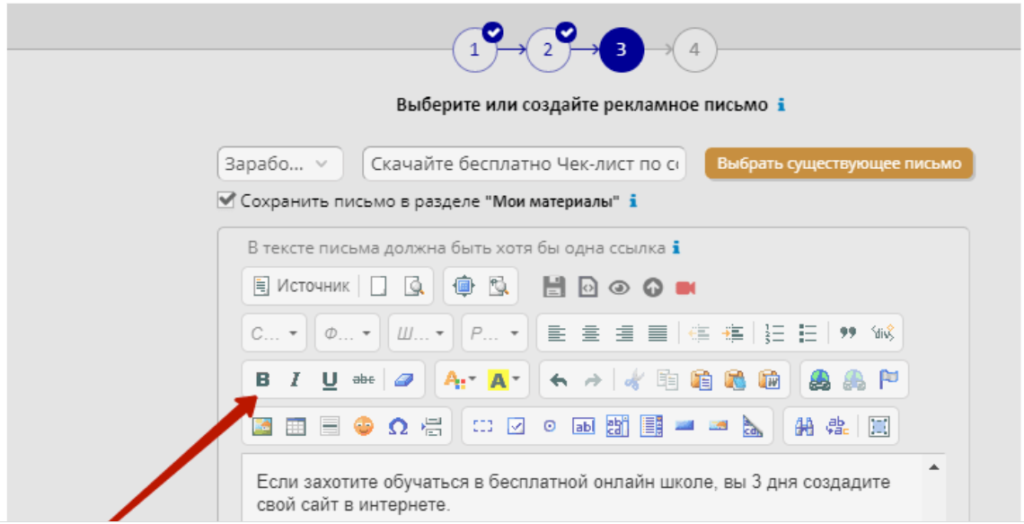The height and width of the screenshot is (524, 1024).
Task: Insert a bulleted list
Action: coord(808,333)
